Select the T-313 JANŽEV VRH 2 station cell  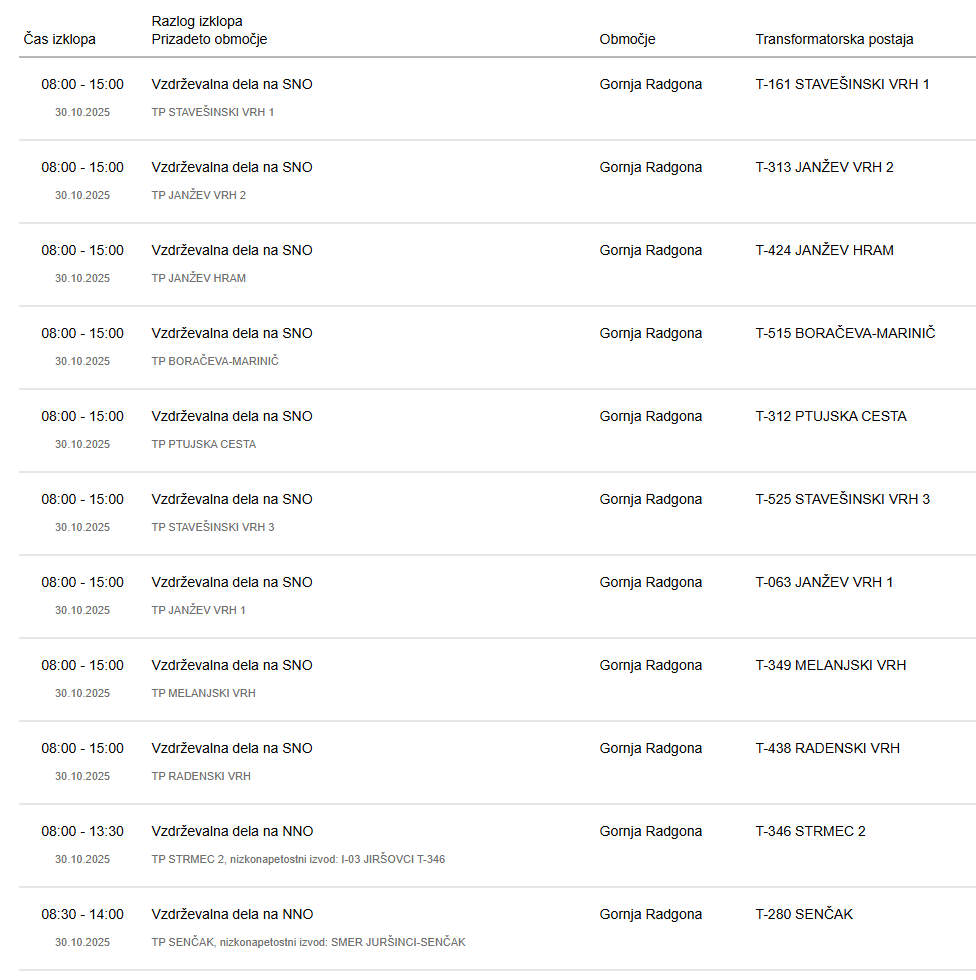(824, 167)
